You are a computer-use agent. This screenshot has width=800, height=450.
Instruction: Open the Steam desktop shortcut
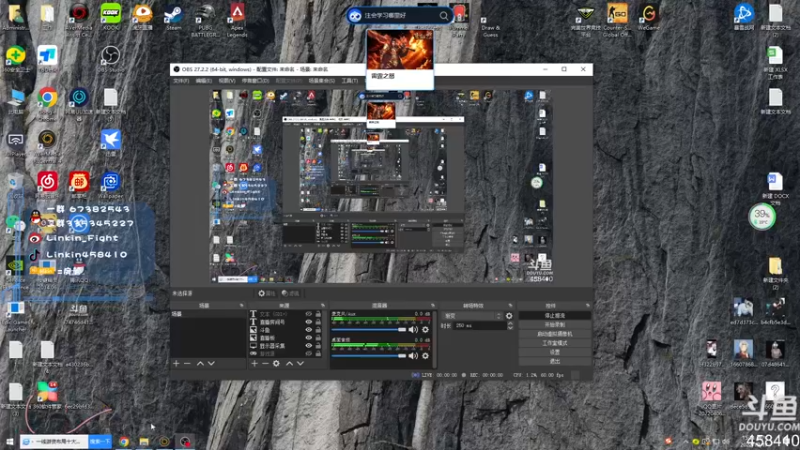pyautogui.click(x=173, y=17)
